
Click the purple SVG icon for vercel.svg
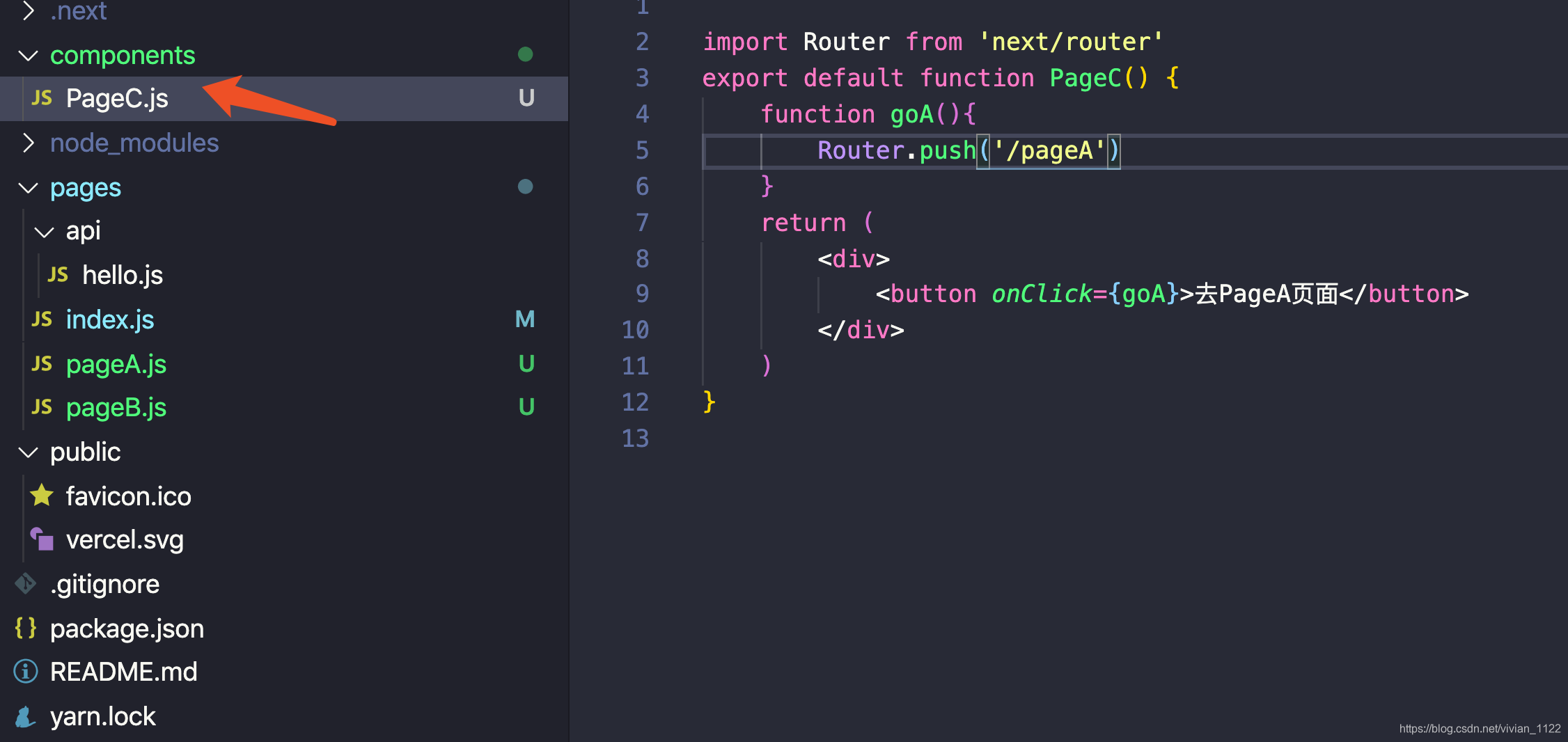(x=42, y=539)
